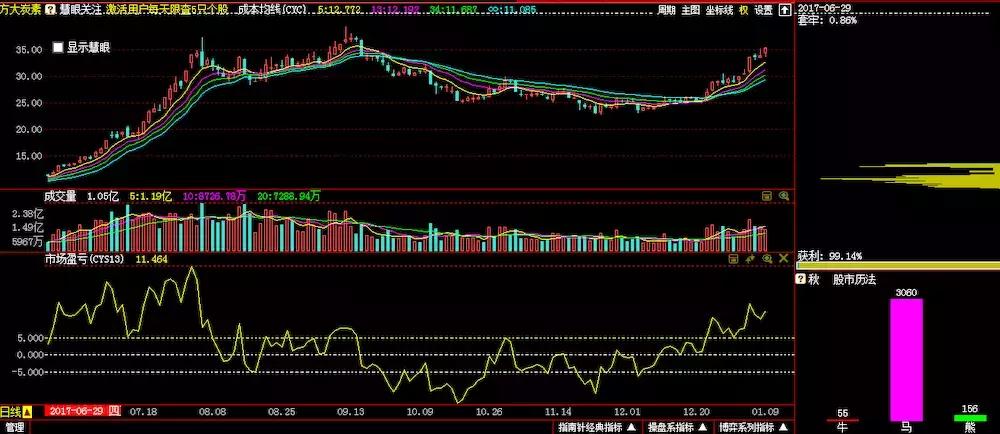This screenshot has width=1000, height=434.
Task: Click the magnifier icon in 市场盈亏 panel
Action: coord(767,258)
